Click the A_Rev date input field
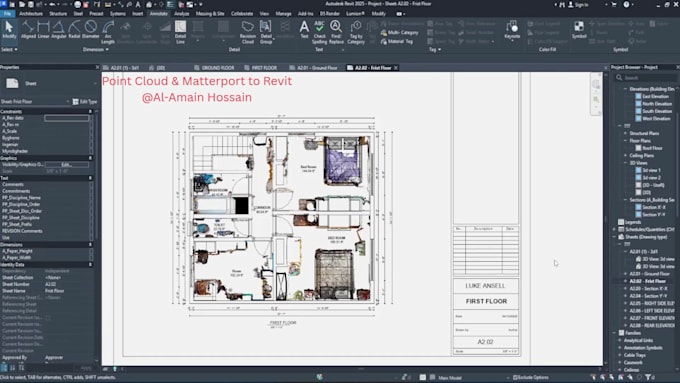Screen dimensions: 680x383 click(x=66, y=118)
